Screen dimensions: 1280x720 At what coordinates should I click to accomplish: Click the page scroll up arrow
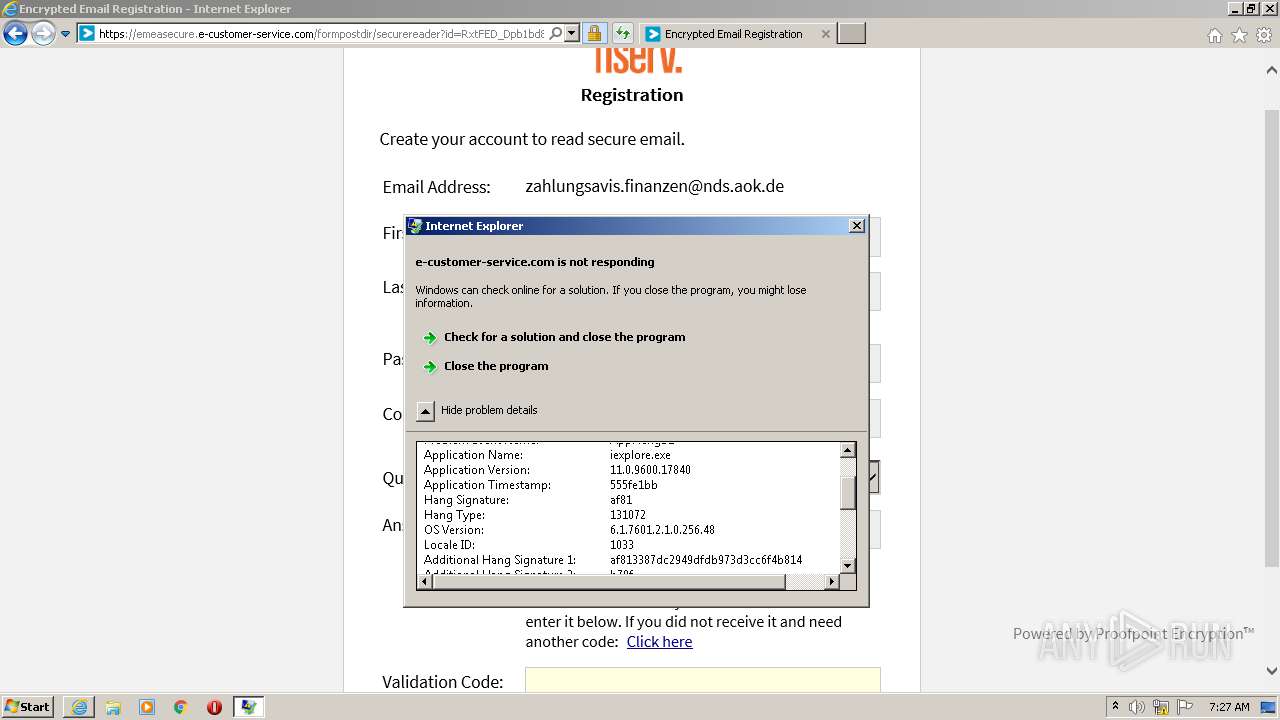coord(1271,70)
